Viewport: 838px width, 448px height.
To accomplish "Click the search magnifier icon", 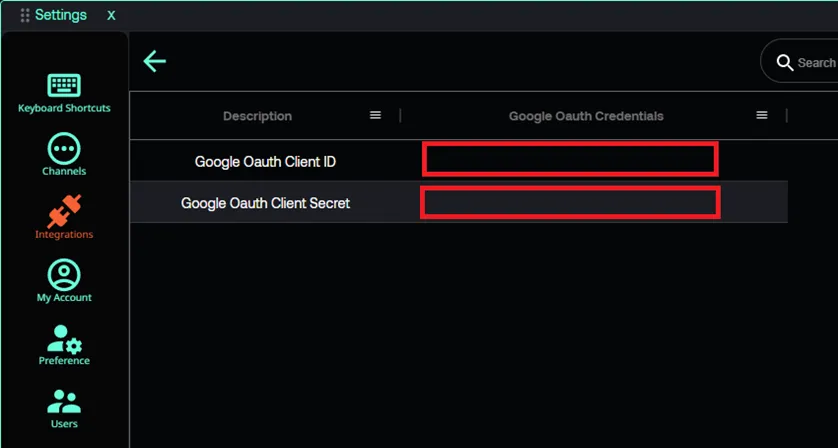I will click(783, 63).
